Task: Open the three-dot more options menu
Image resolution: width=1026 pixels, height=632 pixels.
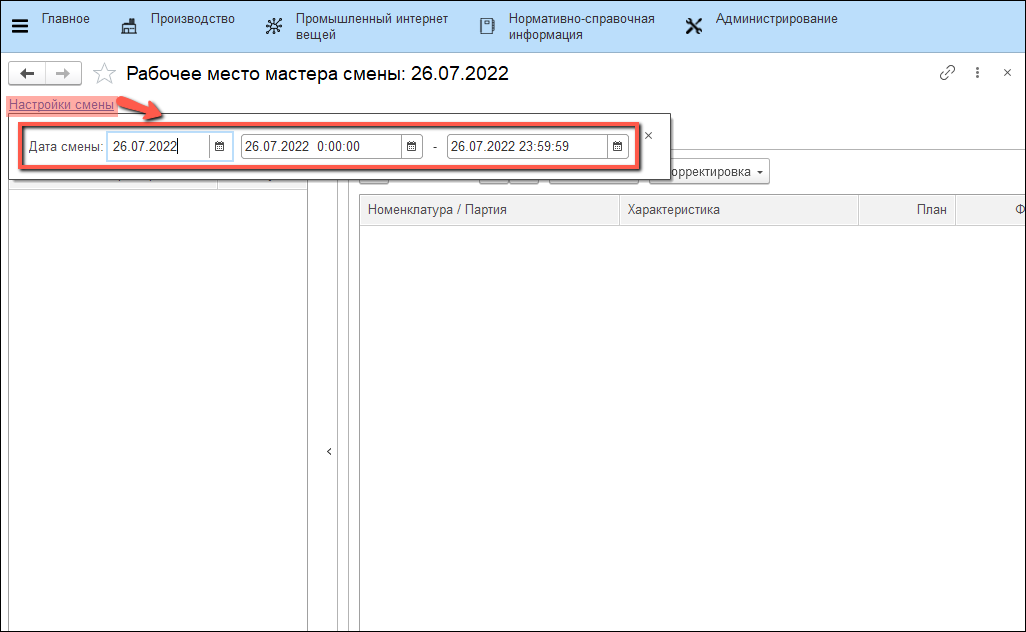Action: 977,73
